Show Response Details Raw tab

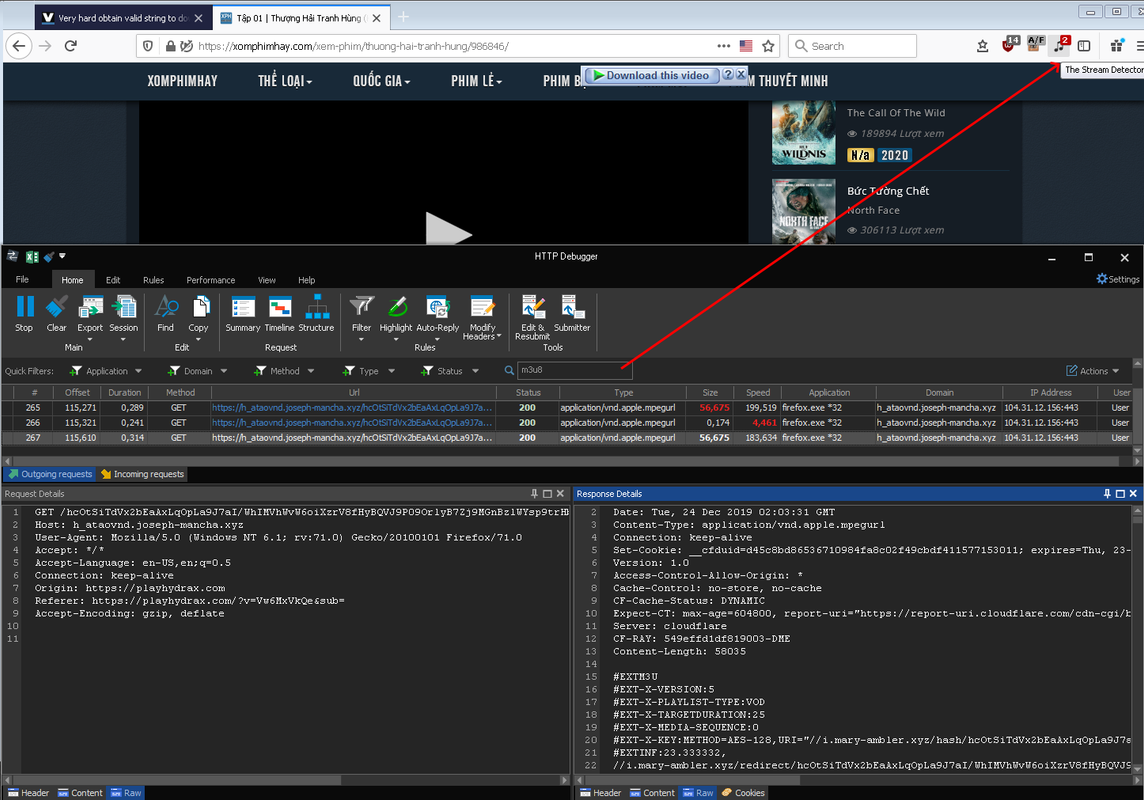[x=697, y=793]
